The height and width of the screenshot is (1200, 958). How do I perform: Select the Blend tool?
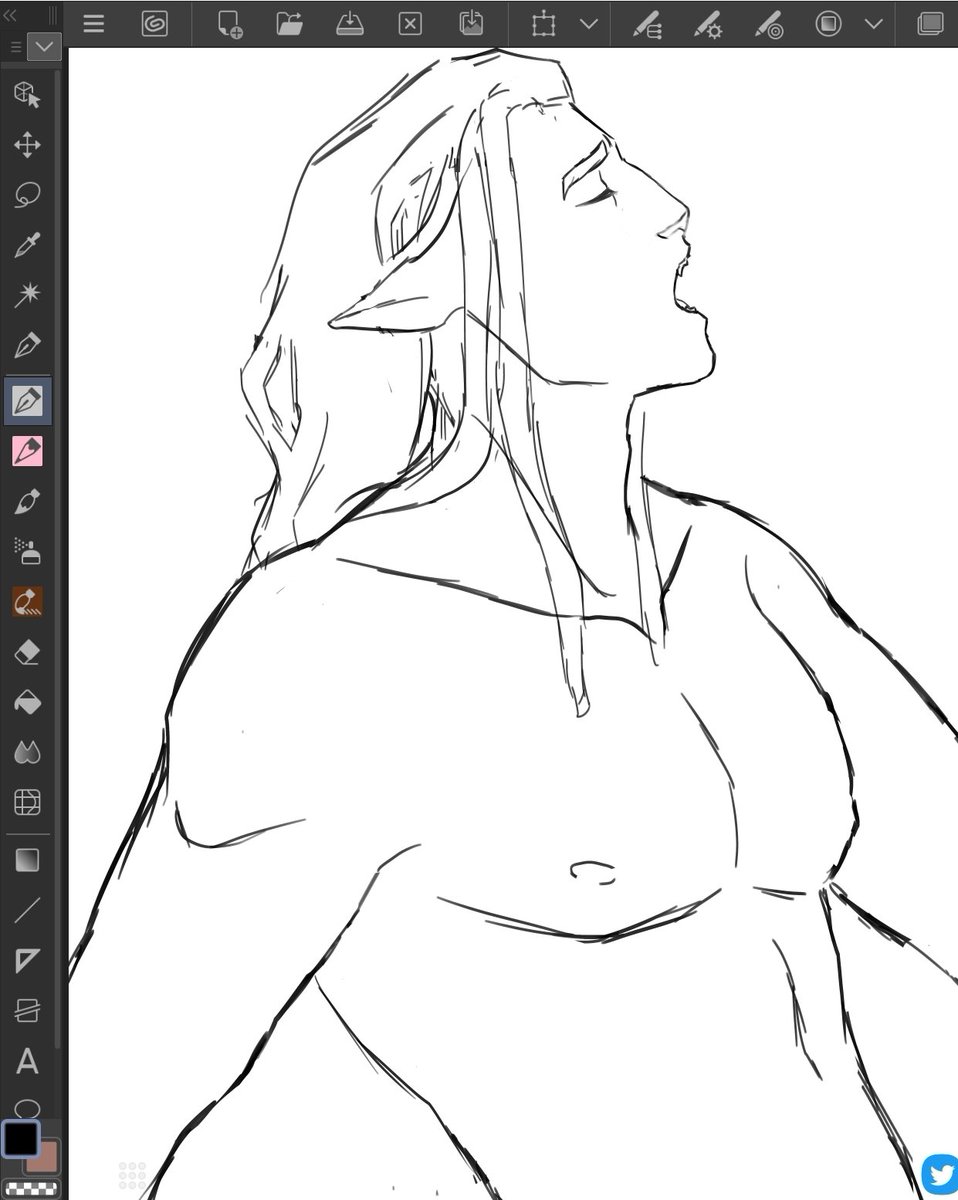27,752
